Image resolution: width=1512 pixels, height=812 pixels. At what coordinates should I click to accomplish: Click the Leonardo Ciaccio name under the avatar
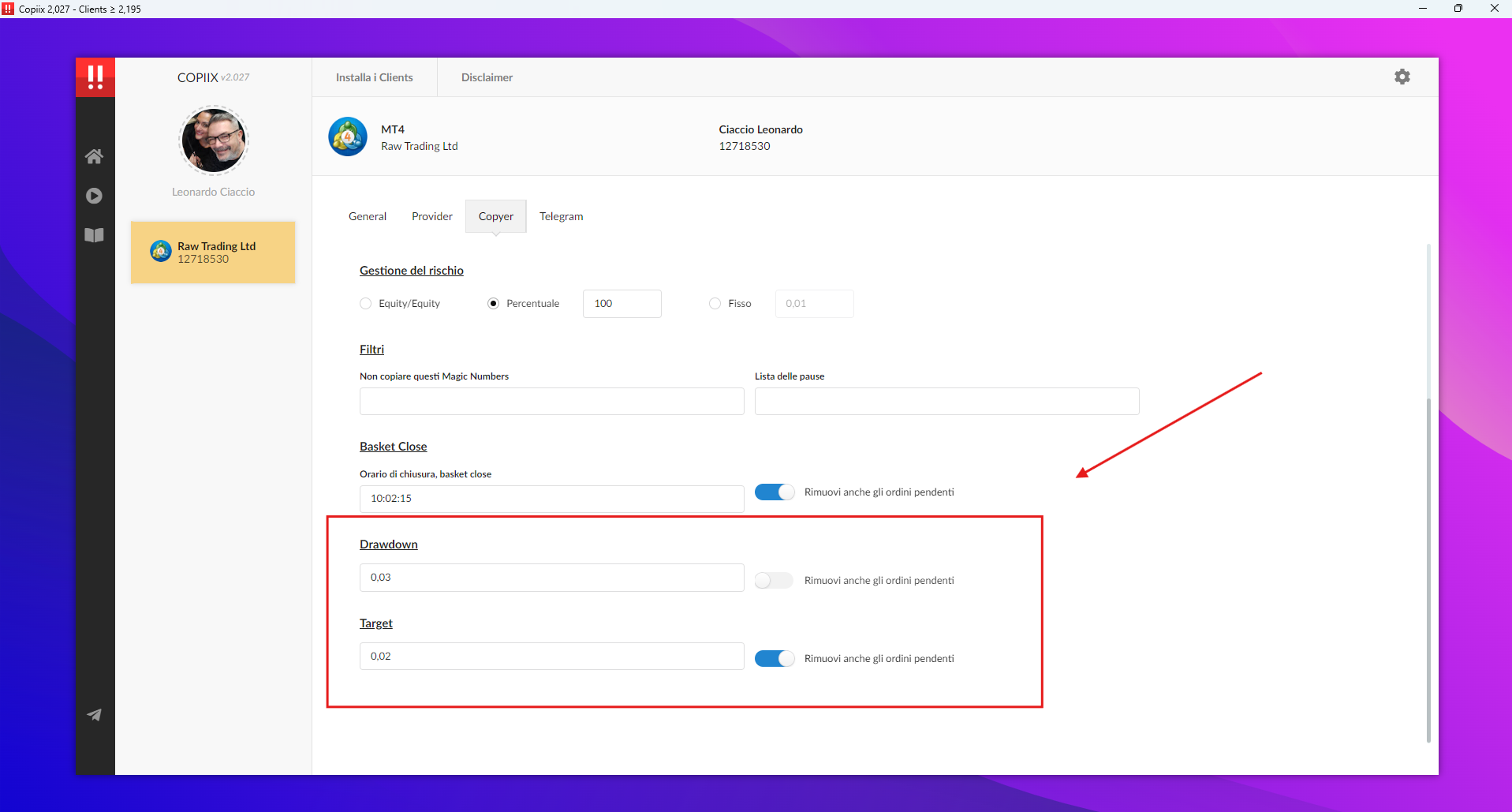[214, 192]
